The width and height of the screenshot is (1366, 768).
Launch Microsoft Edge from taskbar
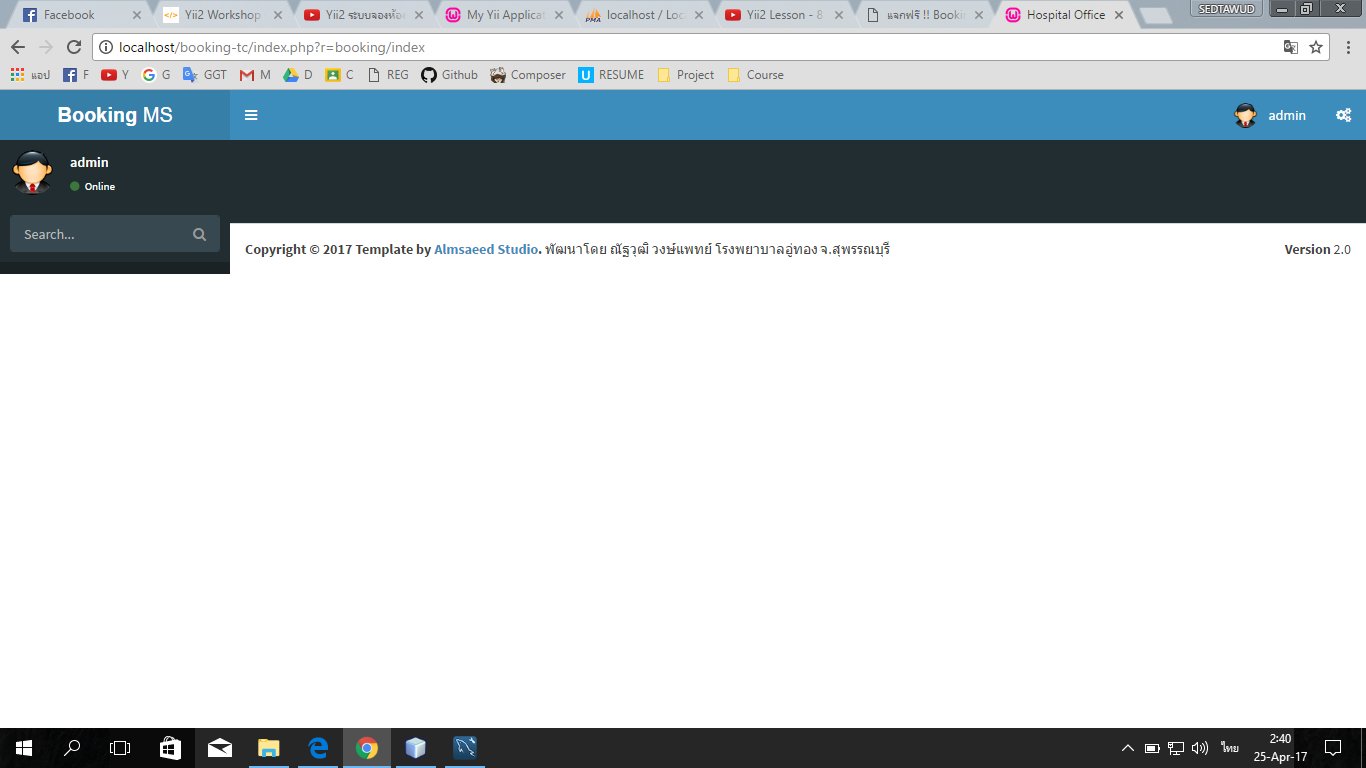click(318, 748)
